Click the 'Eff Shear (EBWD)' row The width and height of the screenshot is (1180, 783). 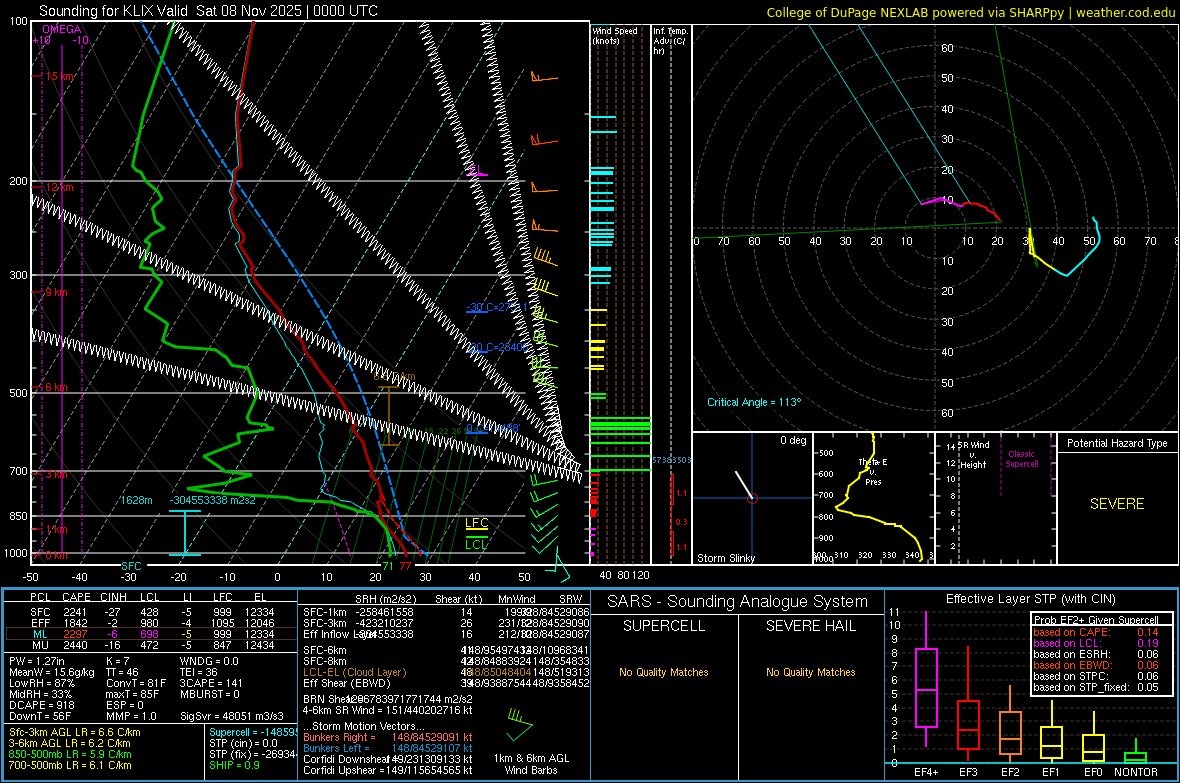446,683
